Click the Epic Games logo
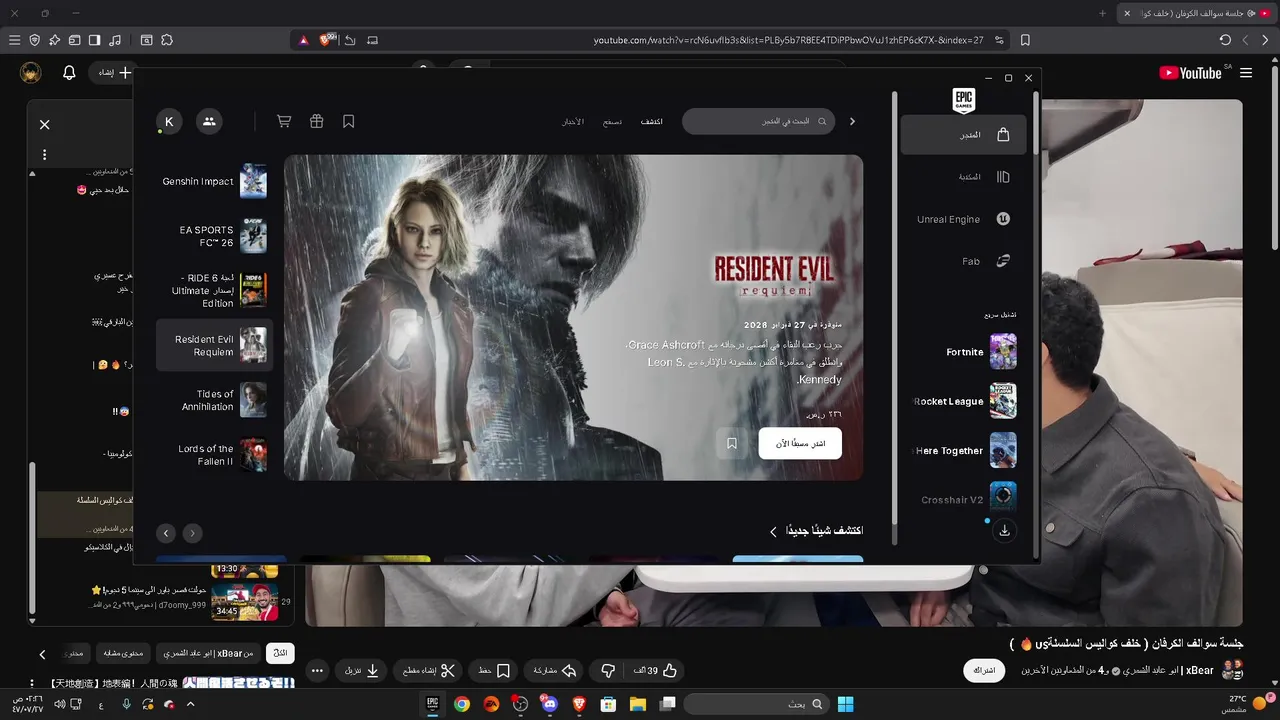1280x720 pixels. point(963,100)
